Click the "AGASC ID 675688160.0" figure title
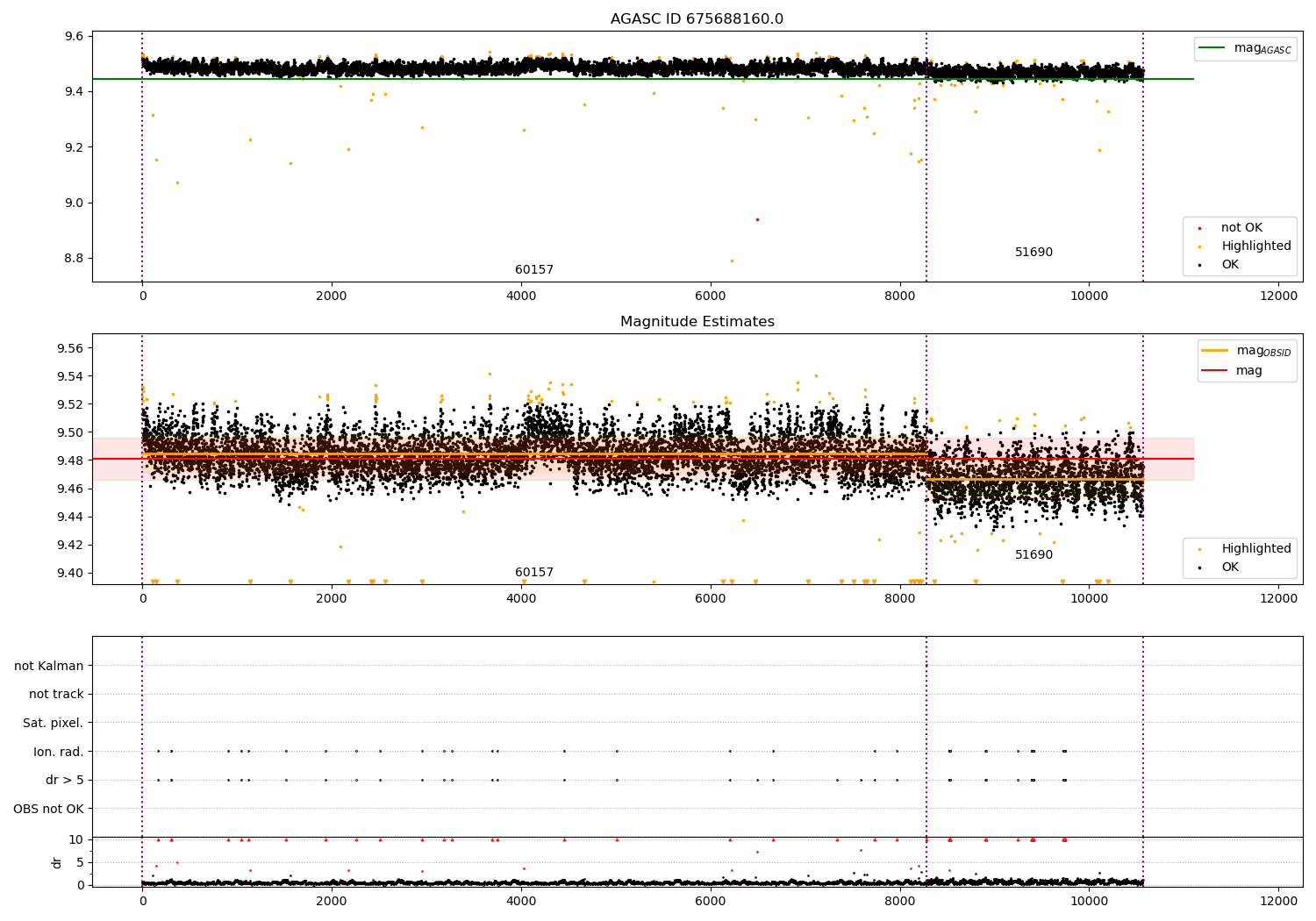 point(697,19)
